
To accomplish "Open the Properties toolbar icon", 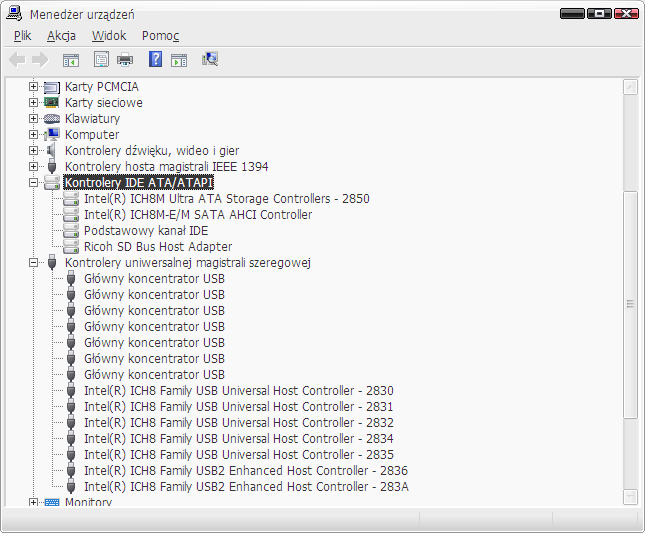I will click(101, 60).
